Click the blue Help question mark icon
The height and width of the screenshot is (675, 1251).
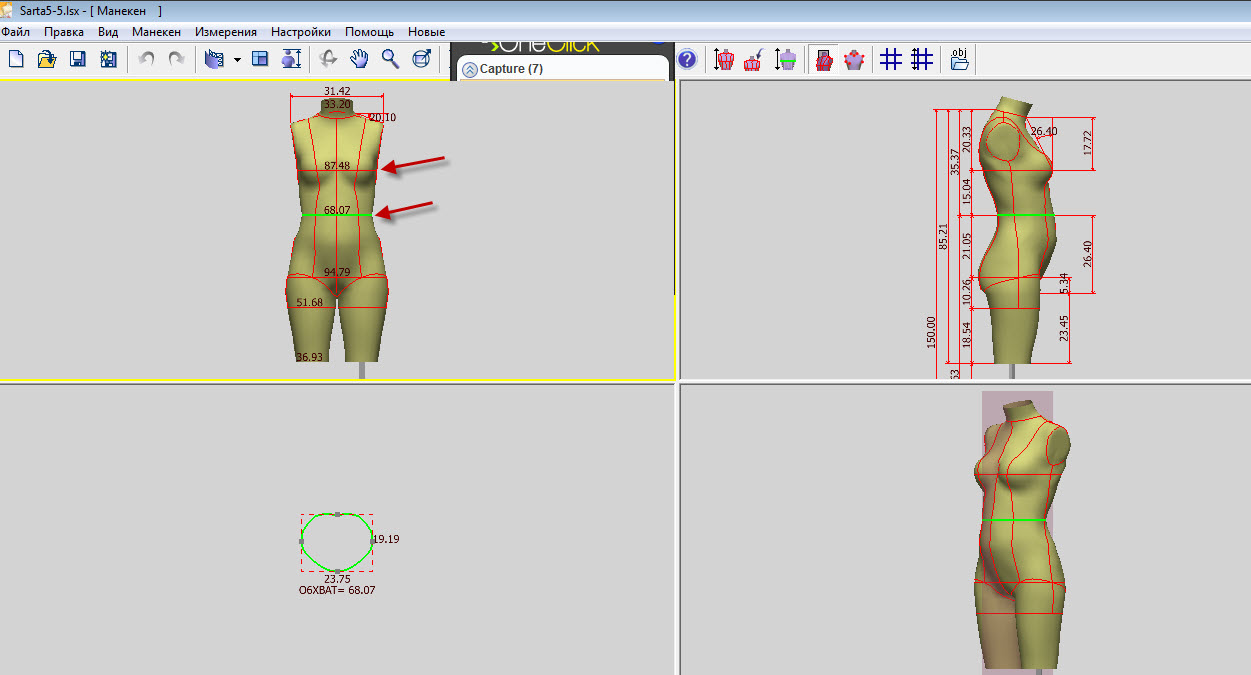pyautogui.click(x=687, y=59)
